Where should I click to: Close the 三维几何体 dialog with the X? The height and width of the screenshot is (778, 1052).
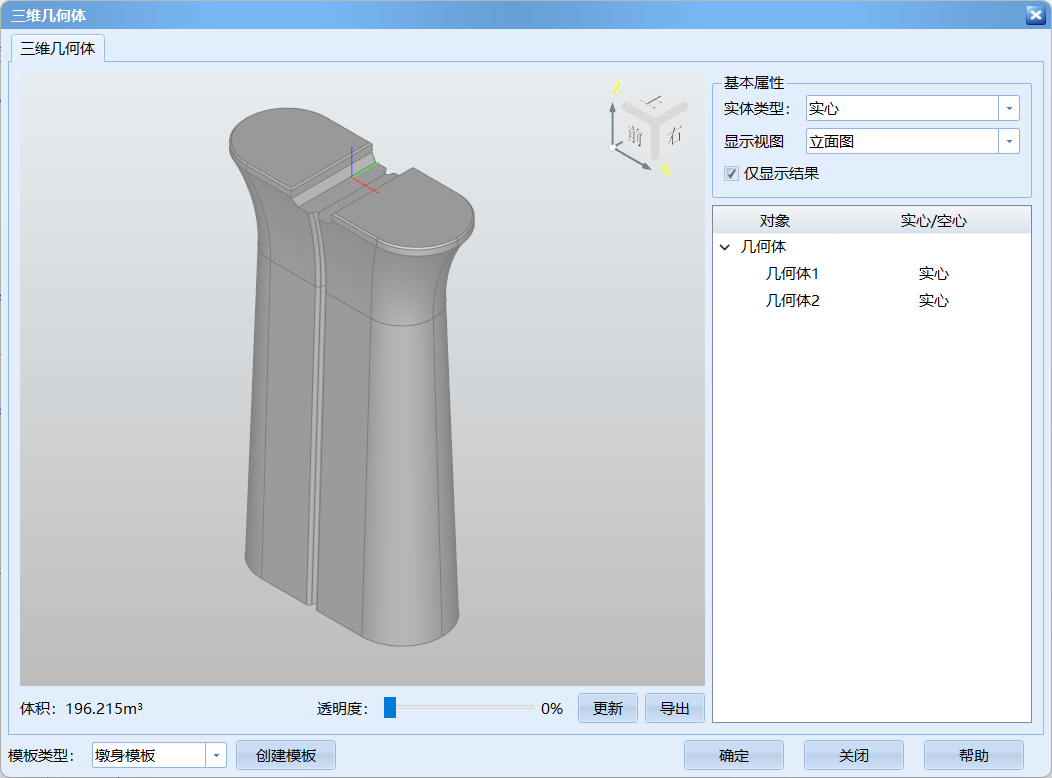click(1035, 15)
